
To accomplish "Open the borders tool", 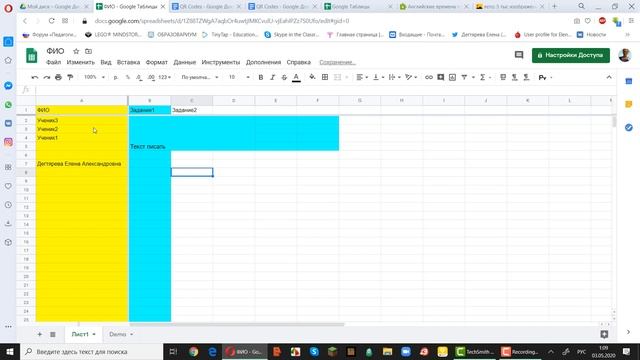I will 325,77.
